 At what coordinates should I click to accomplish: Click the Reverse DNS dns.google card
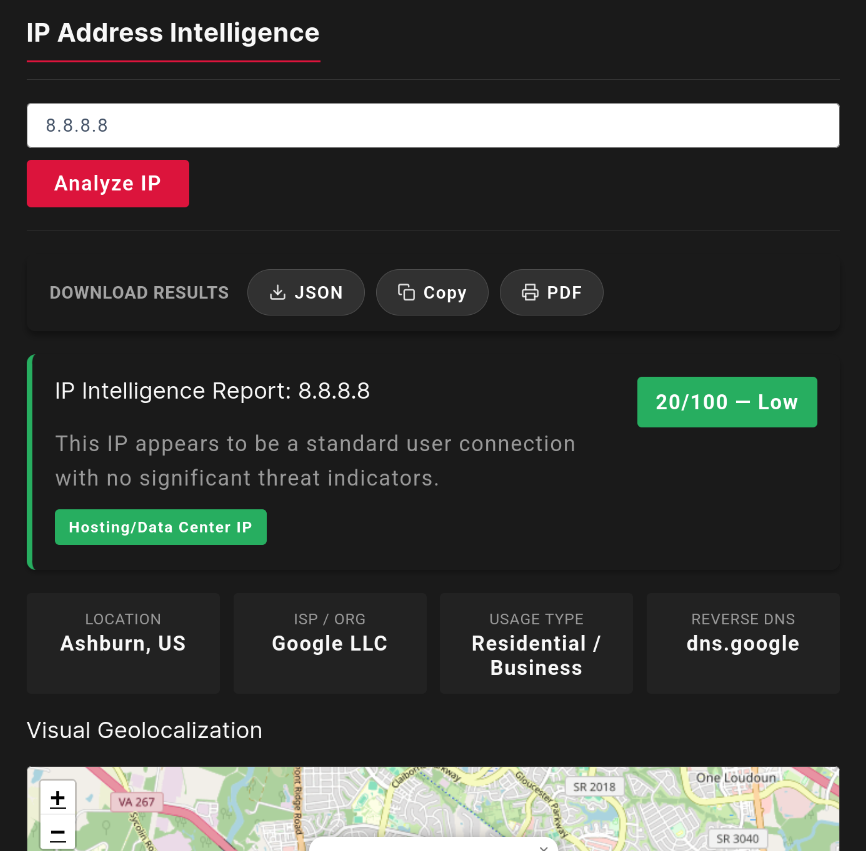(743, 643)
